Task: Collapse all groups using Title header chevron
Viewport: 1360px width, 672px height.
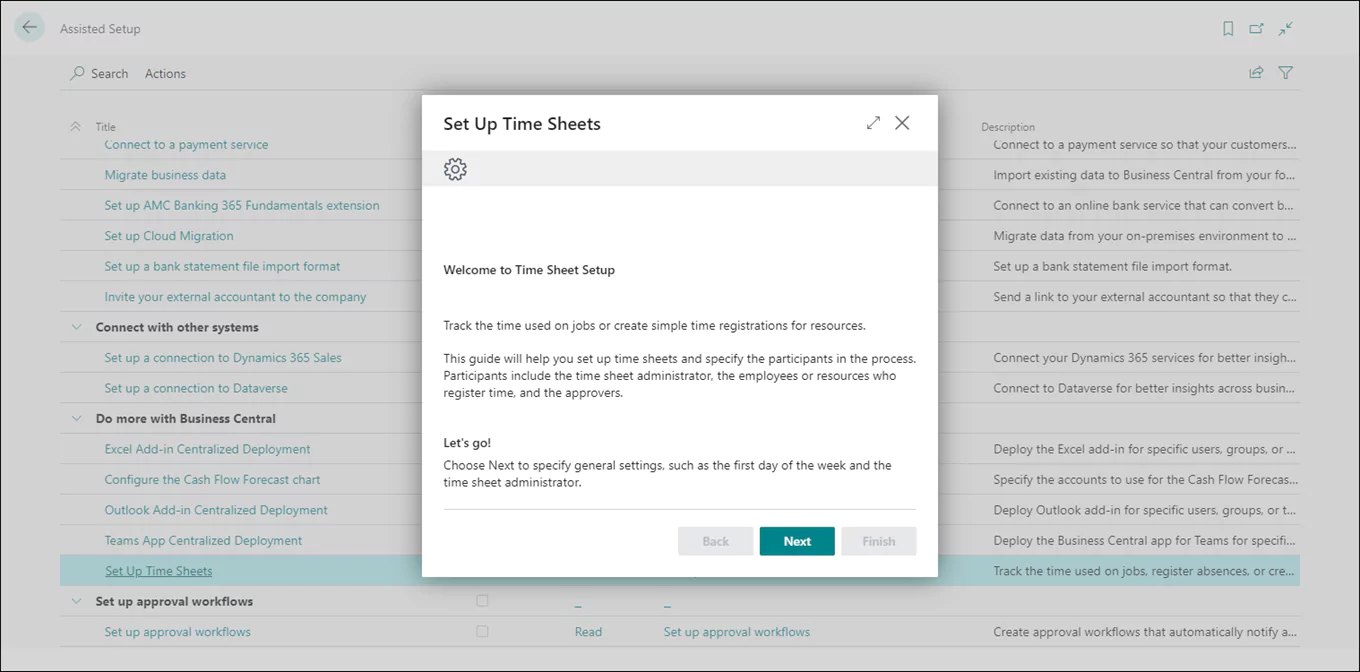Action: 76,127
